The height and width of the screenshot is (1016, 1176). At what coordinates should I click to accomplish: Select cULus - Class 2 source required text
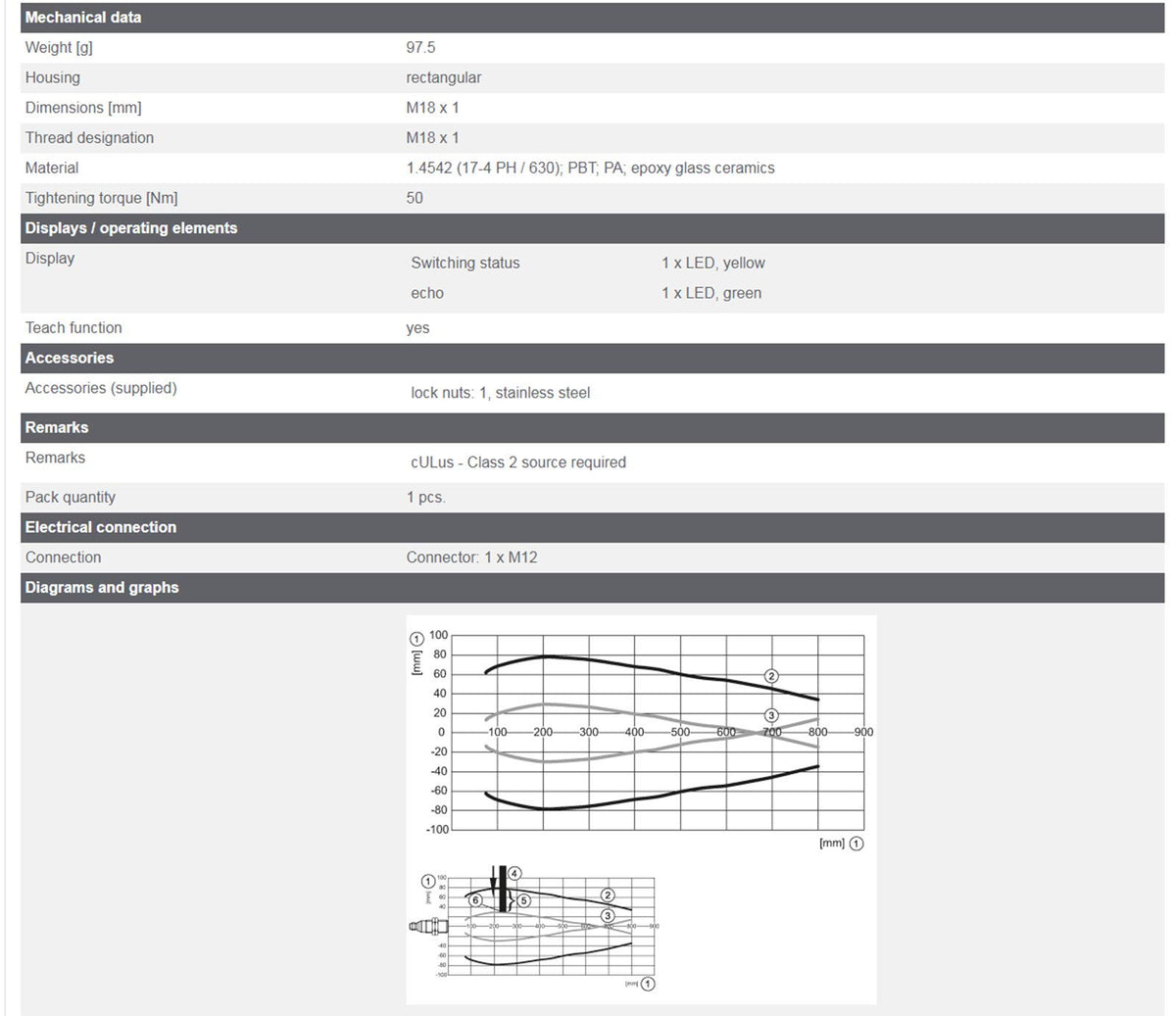point(518,462)
